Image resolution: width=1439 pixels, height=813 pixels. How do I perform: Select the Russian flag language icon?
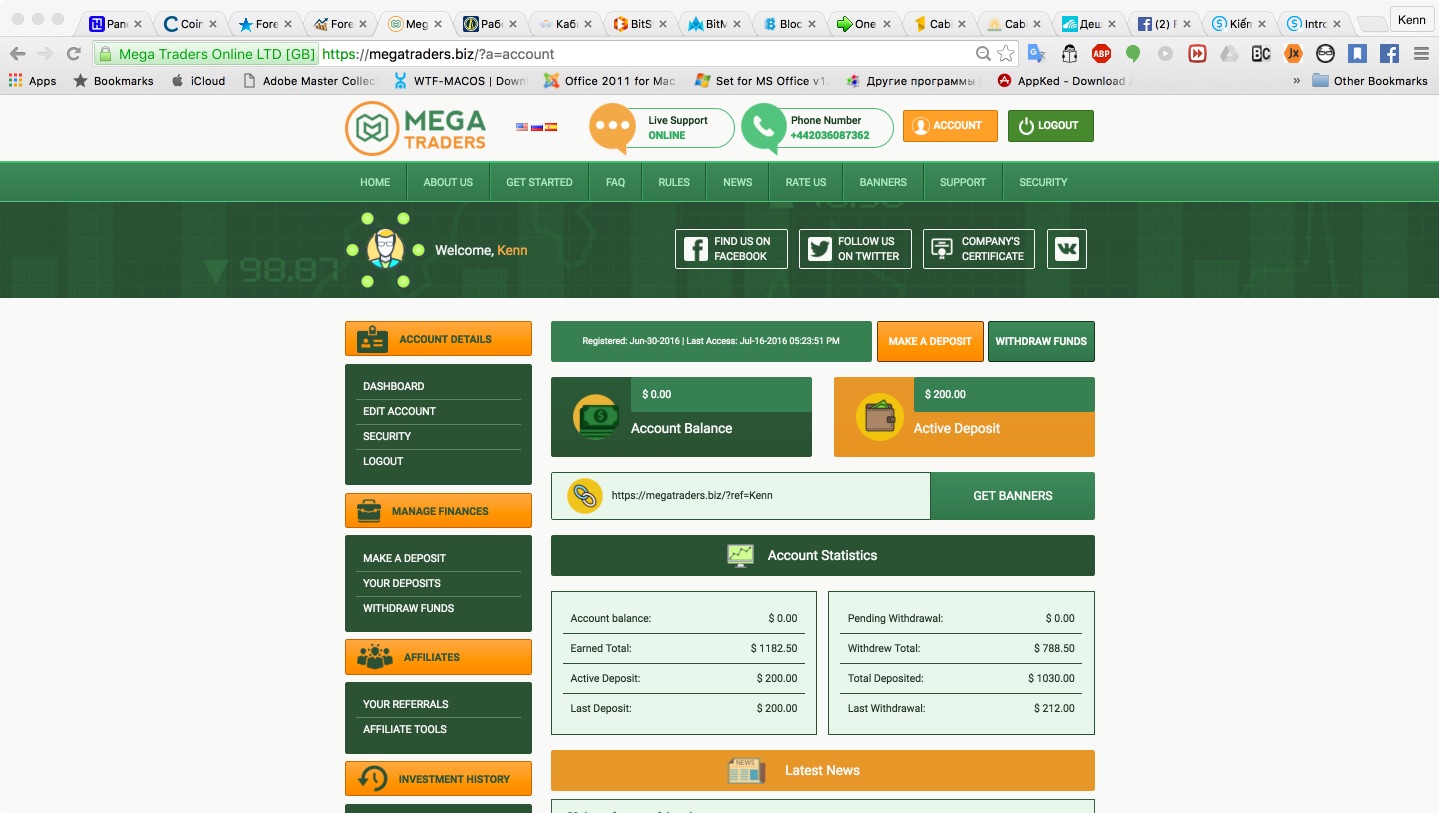(x=536, y=127)
